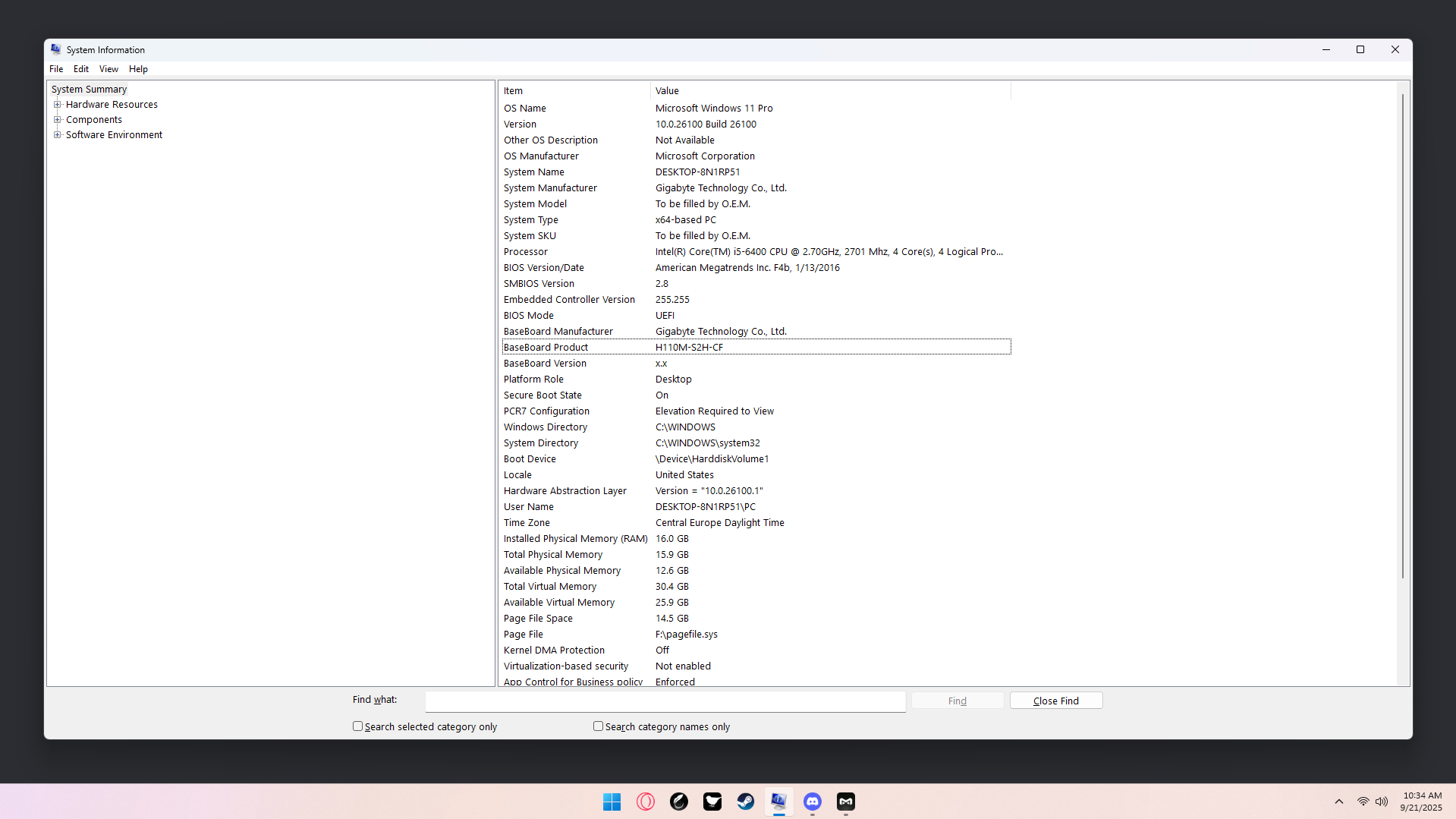The width and height of the screenshot is (1456, 819).
Task: Select the System Model row
Action: [756, 204]
